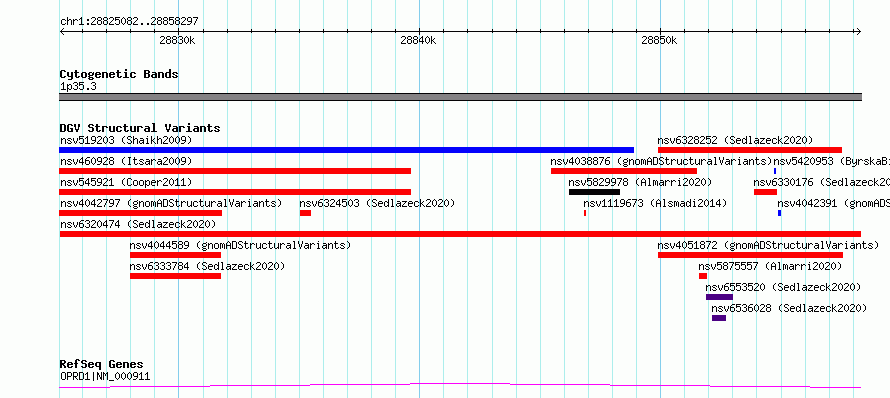Click the blue nsv519203 variant bar
Image resolution: width=890 pixels, height=398 pixels.
[346, 150]
